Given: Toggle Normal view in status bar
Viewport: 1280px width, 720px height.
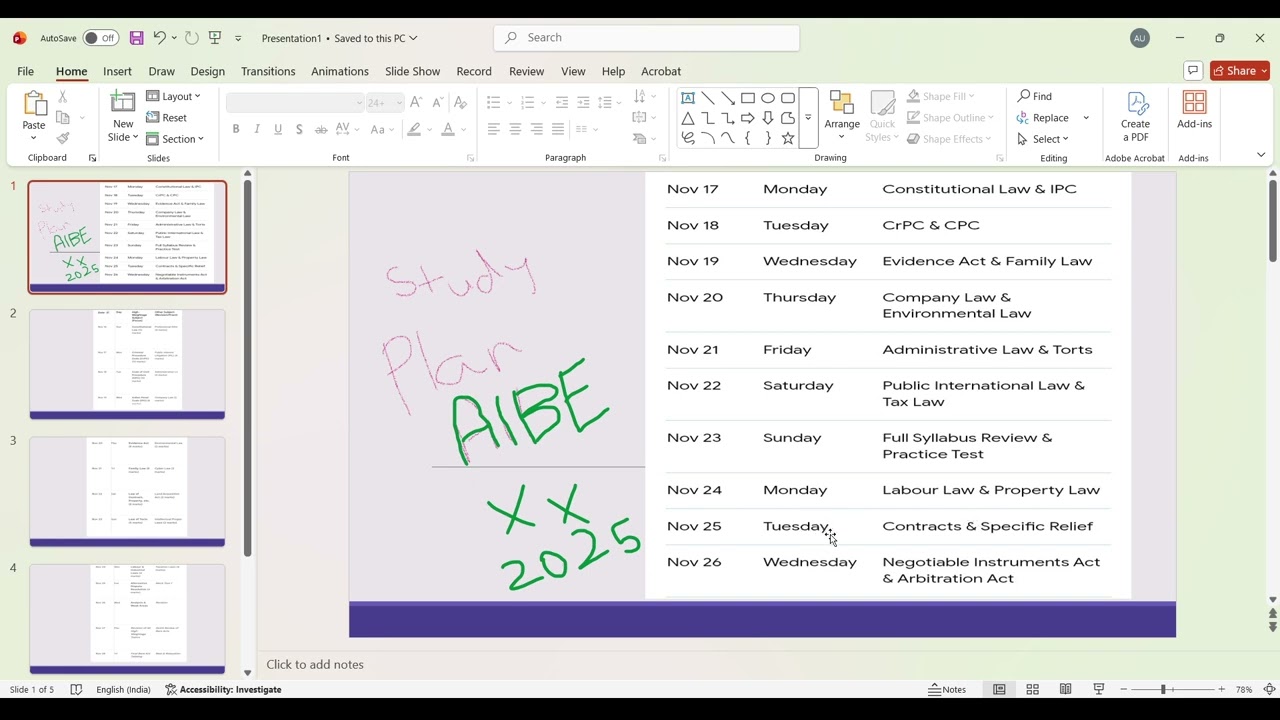Looking at the screenshot, I should point(999,689).
